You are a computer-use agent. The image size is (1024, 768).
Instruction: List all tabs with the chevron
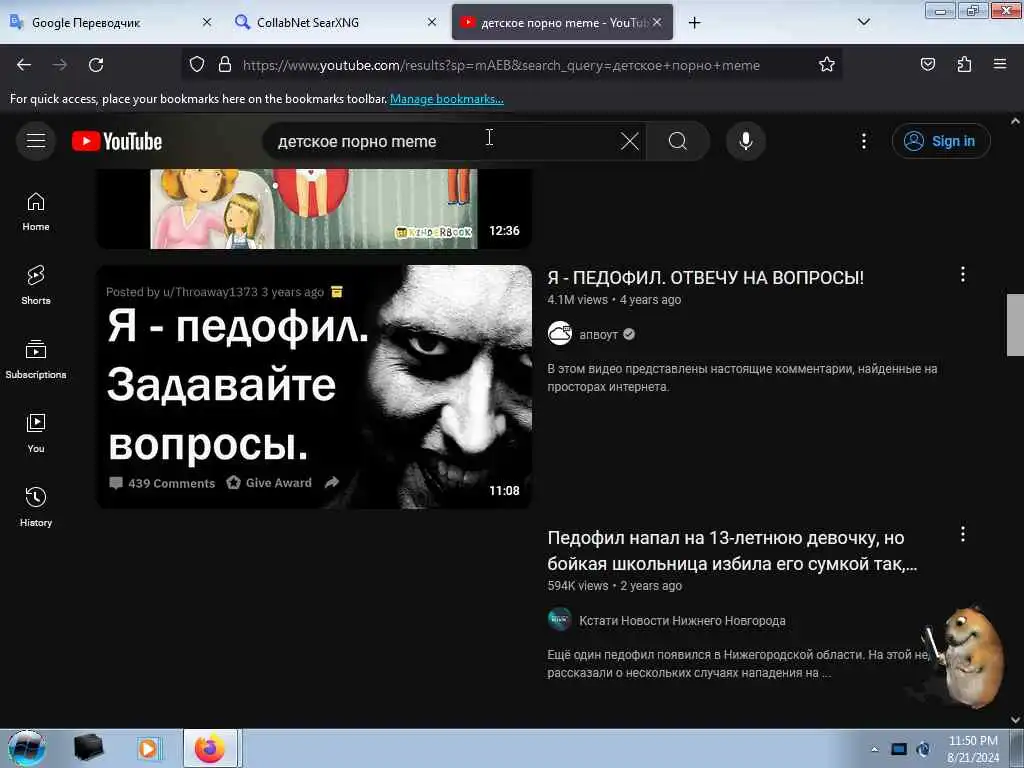coord(863,22)
